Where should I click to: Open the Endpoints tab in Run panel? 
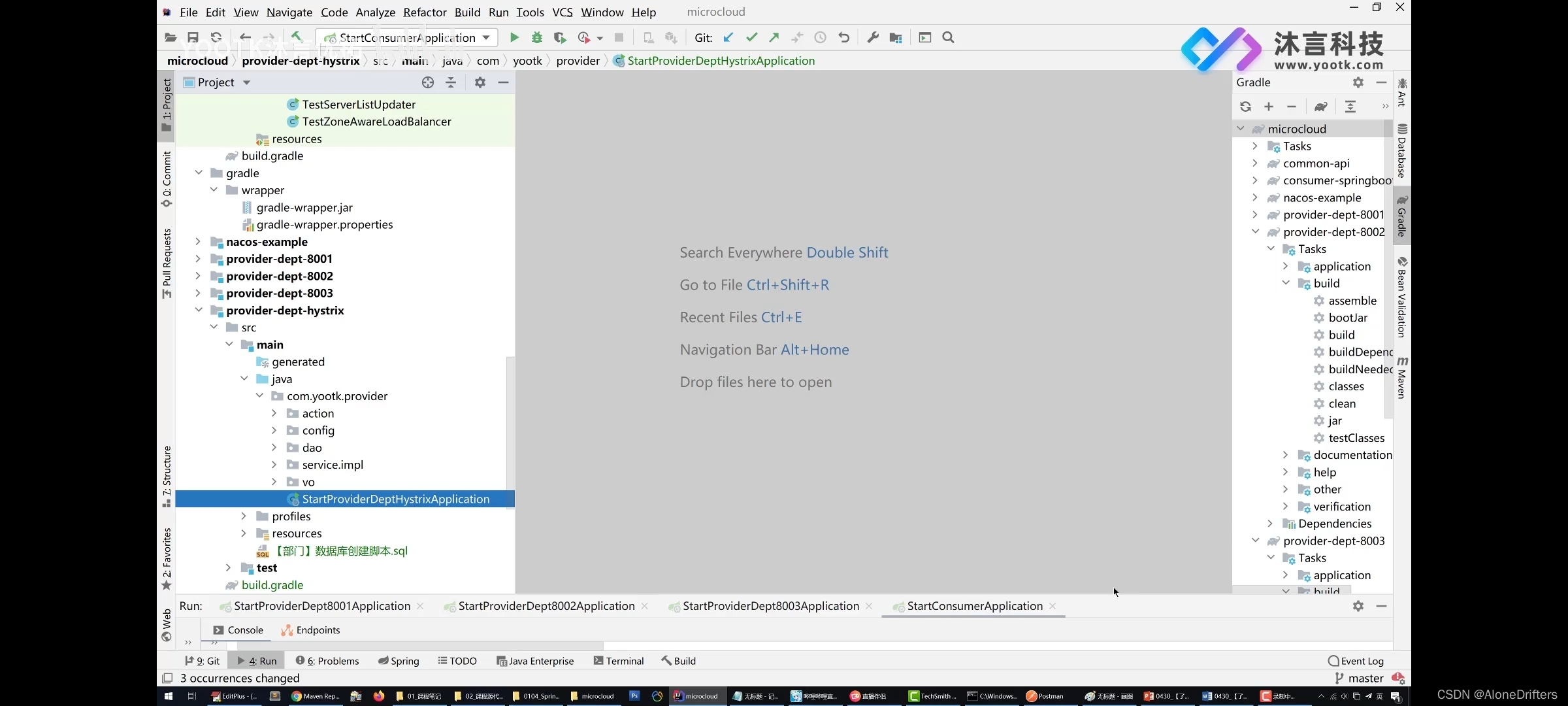pyautogui.click(x=318, y=630)
